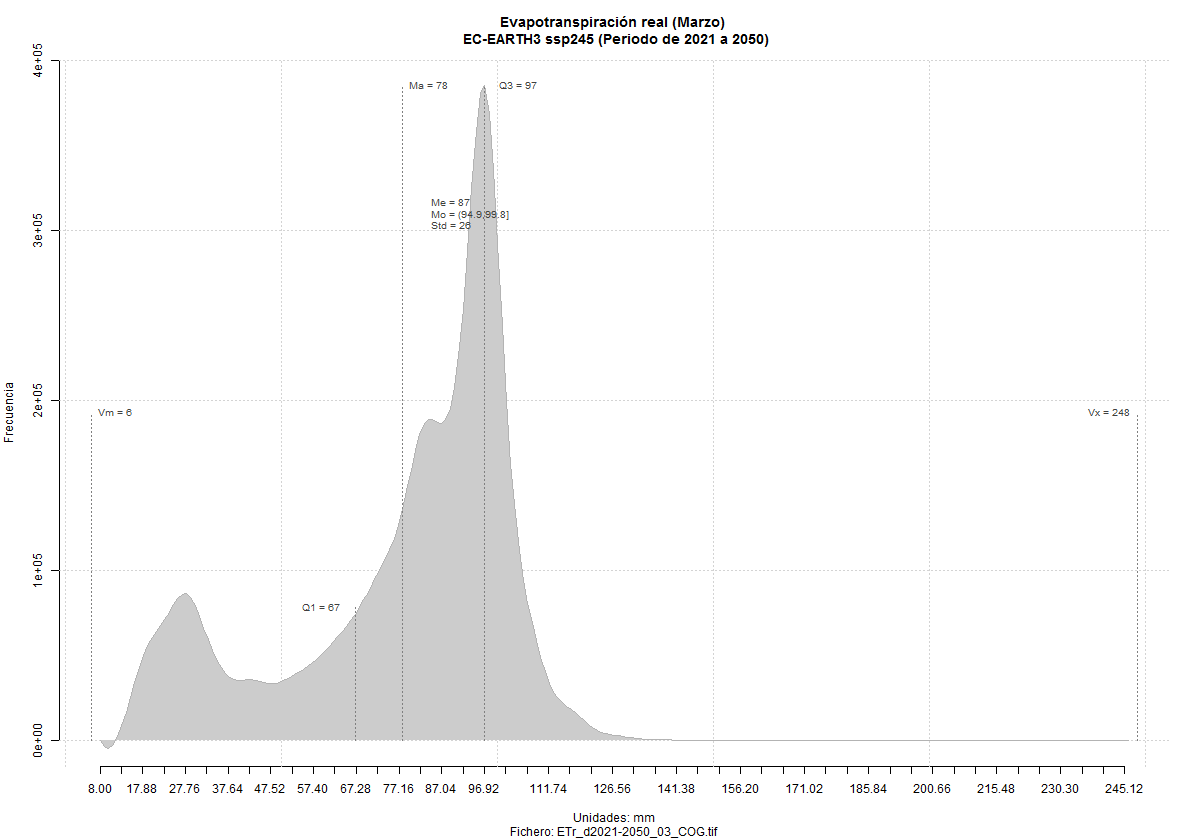Click x-axis tick label '67.28'
The width and height of the screenshot is (1200, 840).
[x=356, y=789]
